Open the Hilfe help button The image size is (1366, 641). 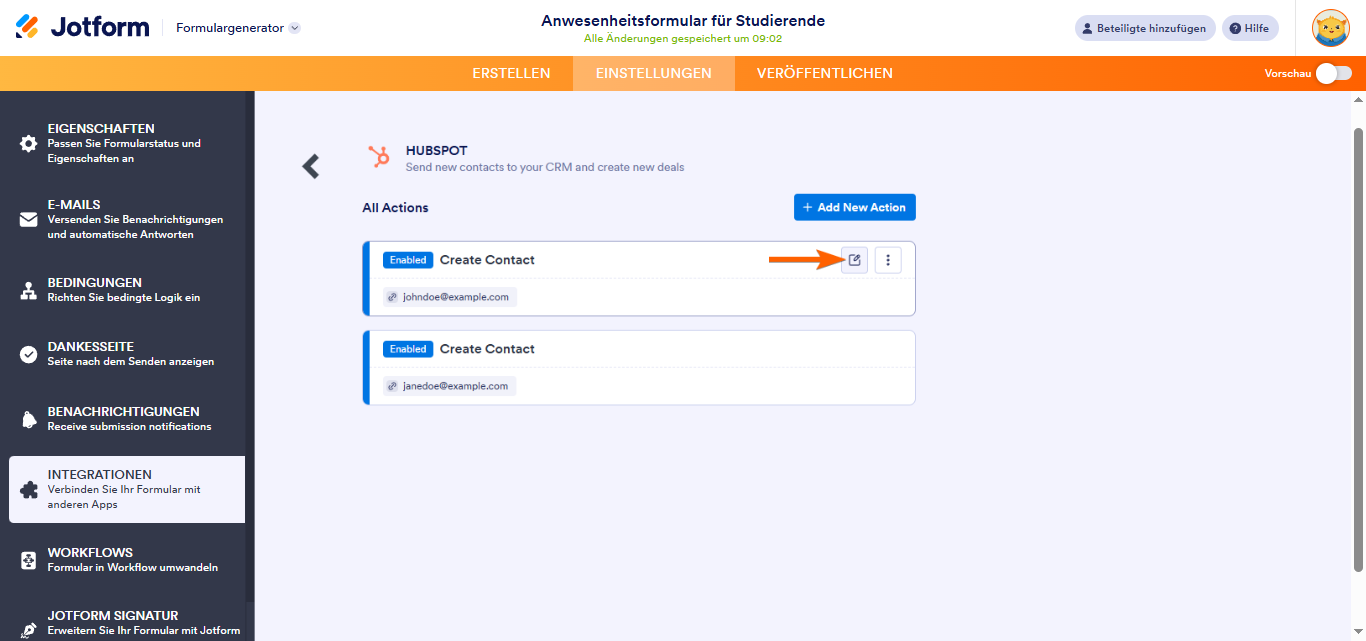point(1250,28)
